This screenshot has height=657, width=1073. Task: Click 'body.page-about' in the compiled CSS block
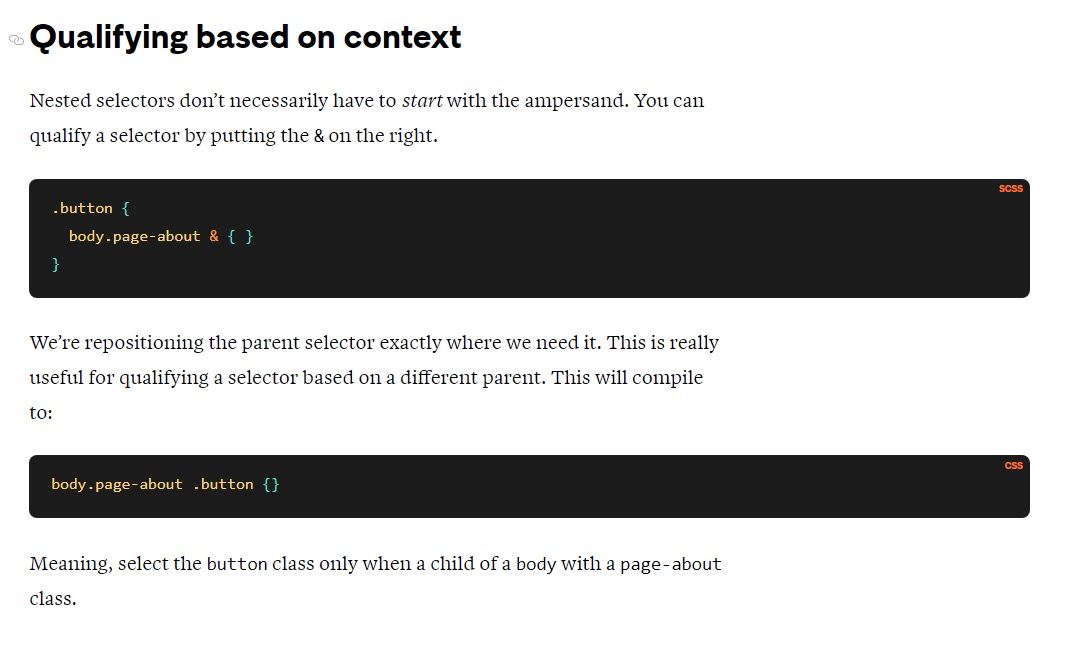click(x=117, y=484)
